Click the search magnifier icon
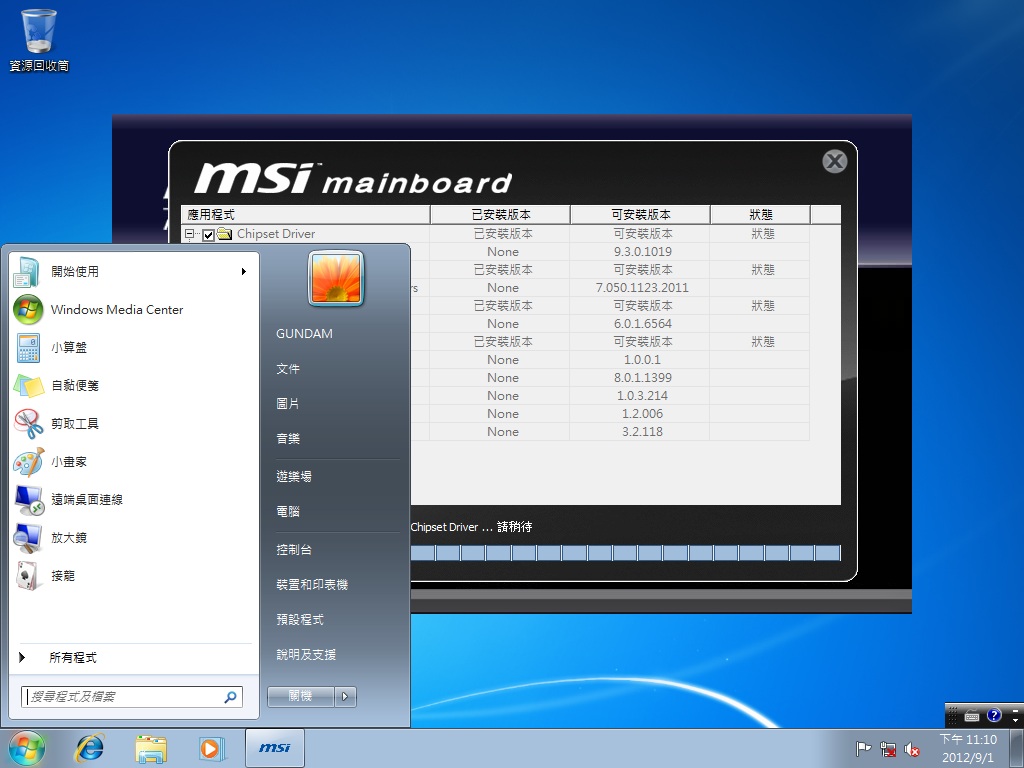The height and width of the screenshot is (768, 1024). [231, 697]
